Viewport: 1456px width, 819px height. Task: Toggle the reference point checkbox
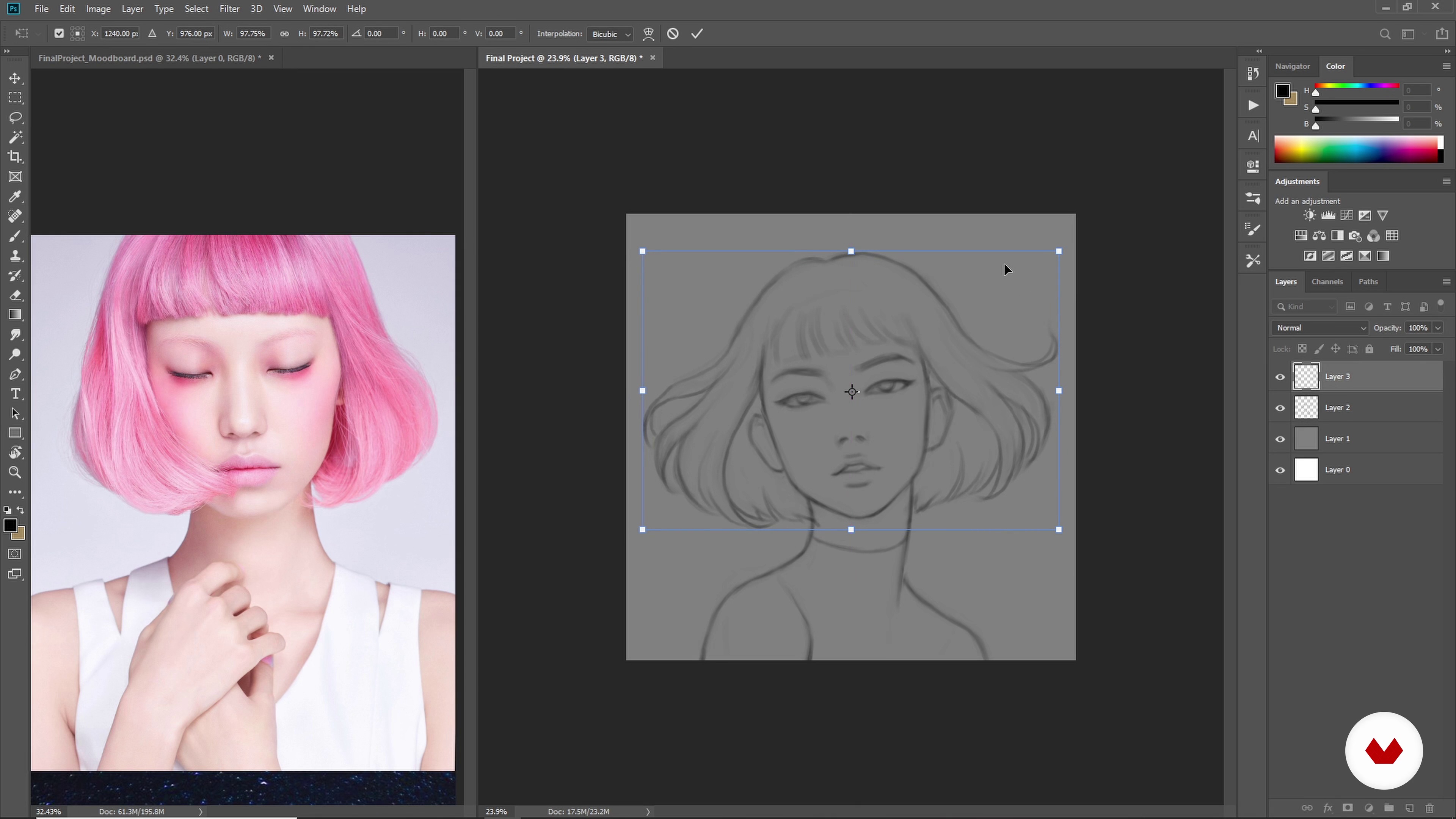[59, 34]
